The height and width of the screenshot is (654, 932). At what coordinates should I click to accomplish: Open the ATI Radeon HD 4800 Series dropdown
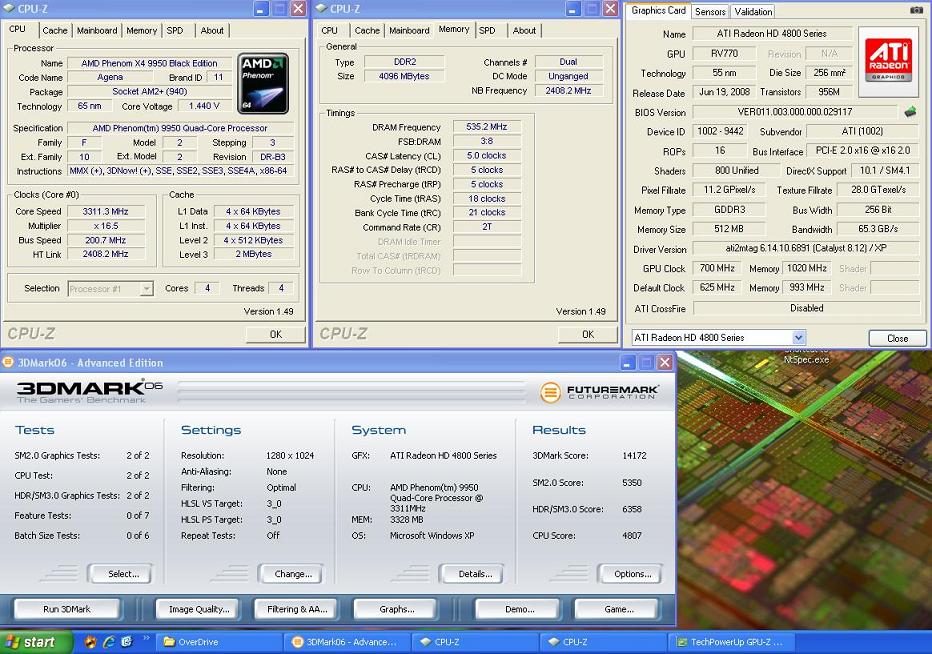coord(798,338)
